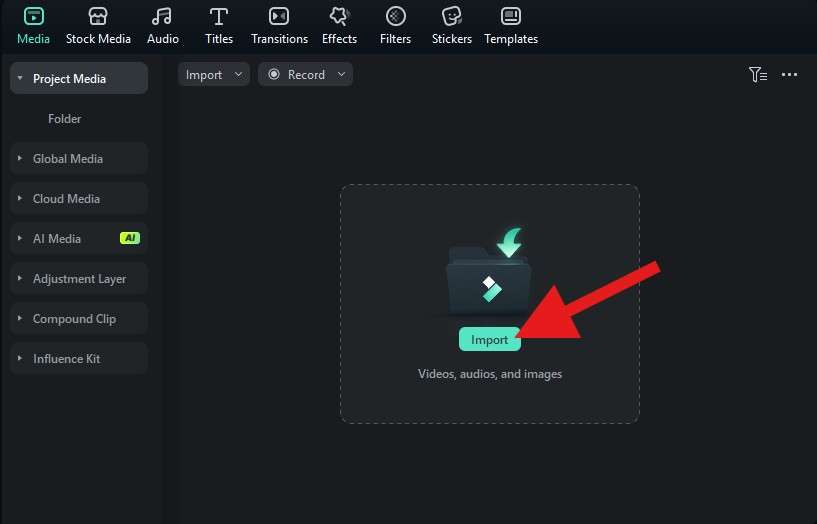Image resolution: width=817 pixels, height=524 pixels.
Task: Select the Titles T icon
Action: point(219,16)
